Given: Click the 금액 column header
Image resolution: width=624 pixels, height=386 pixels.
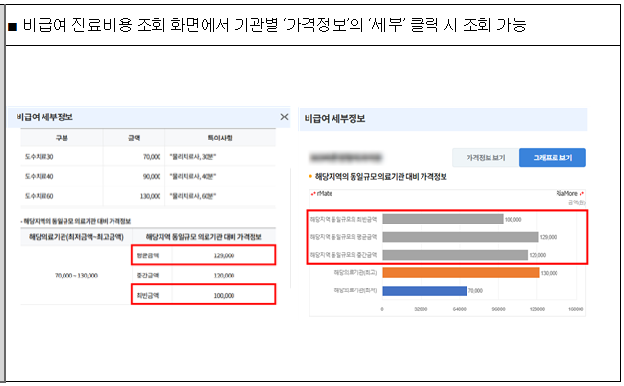Looking at the screenshot, I should [134, 138].
